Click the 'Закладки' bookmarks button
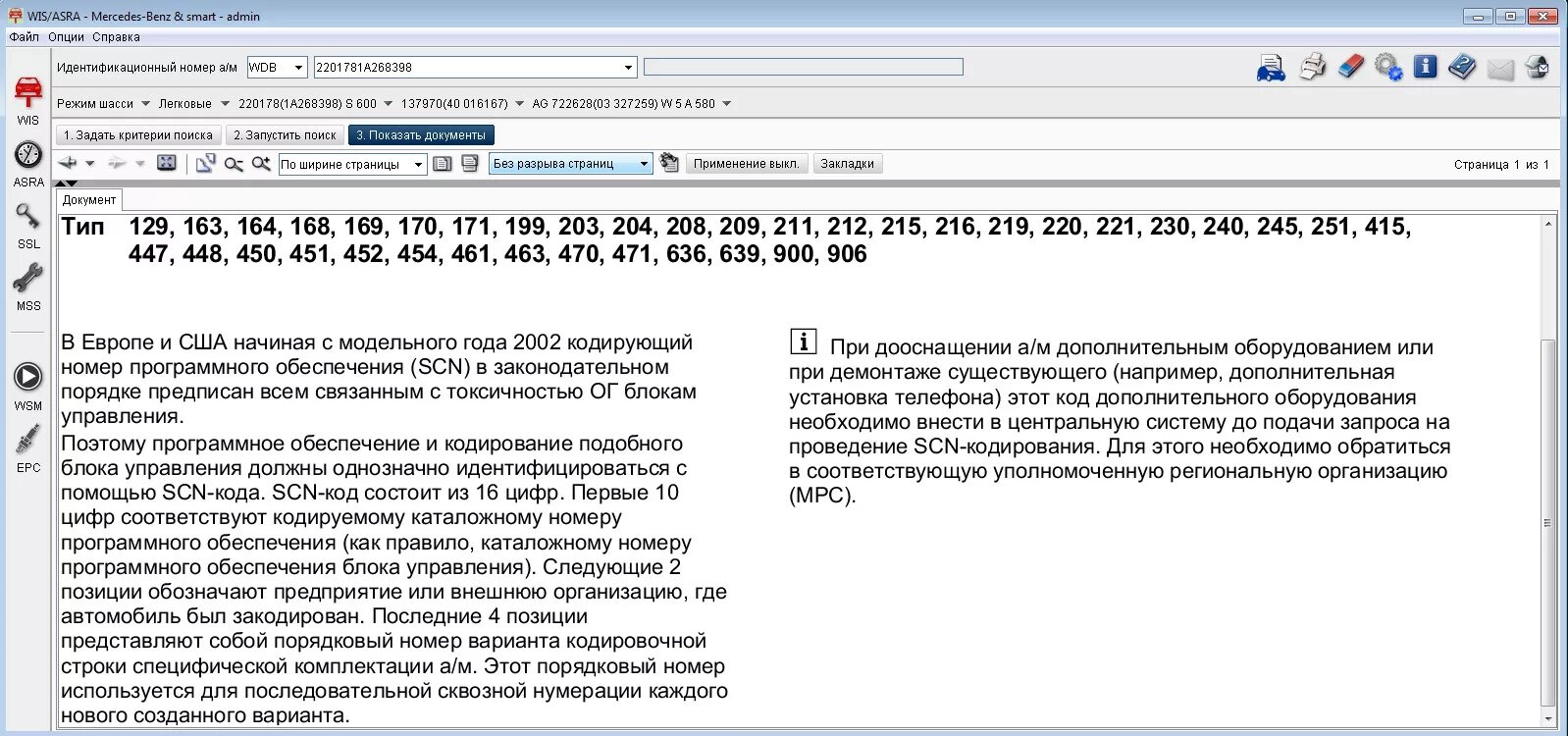 click(x=847, y=164)
